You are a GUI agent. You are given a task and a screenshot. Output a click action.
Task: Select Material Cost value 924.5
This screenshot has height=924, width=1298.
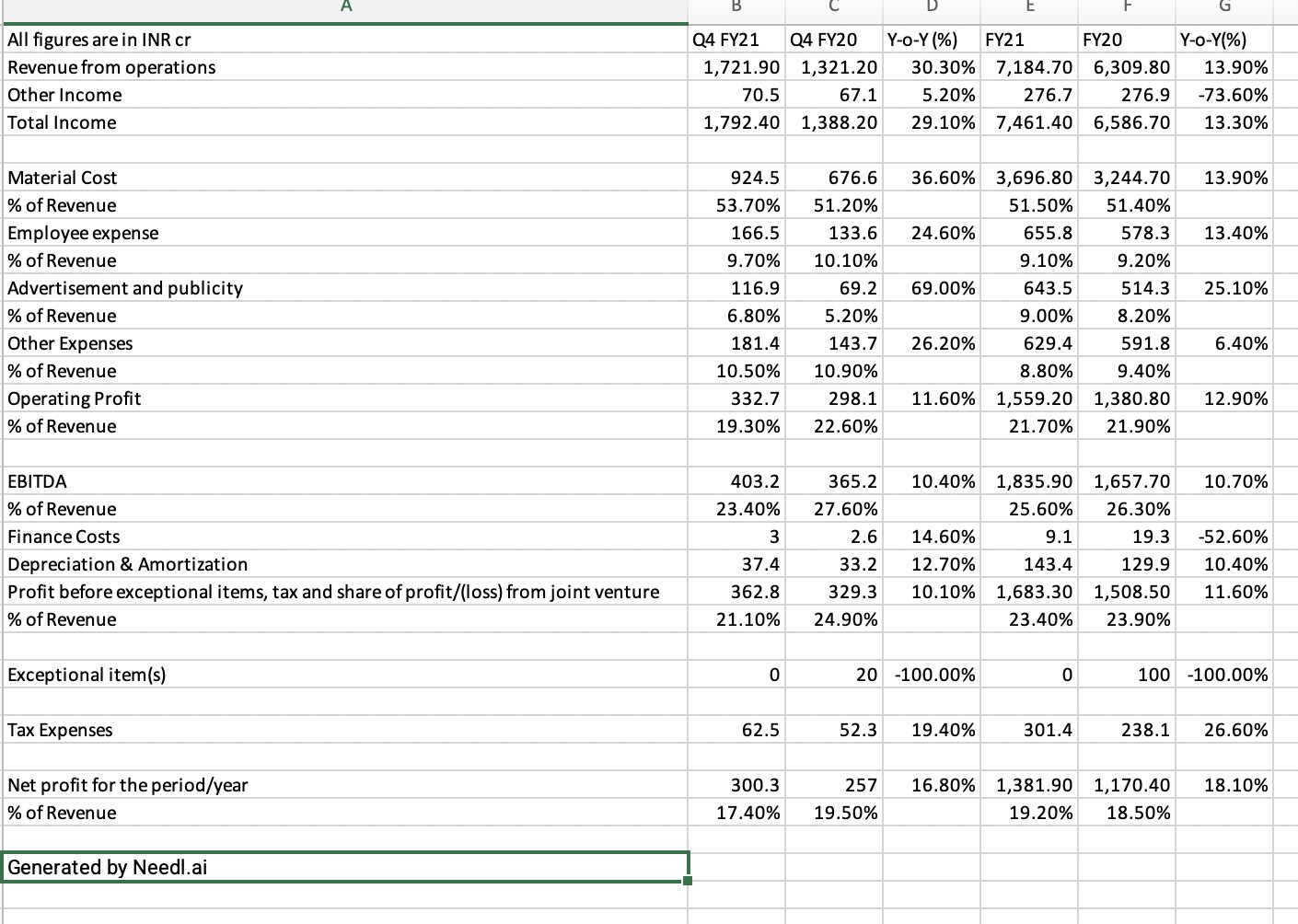tap(736, 178)
